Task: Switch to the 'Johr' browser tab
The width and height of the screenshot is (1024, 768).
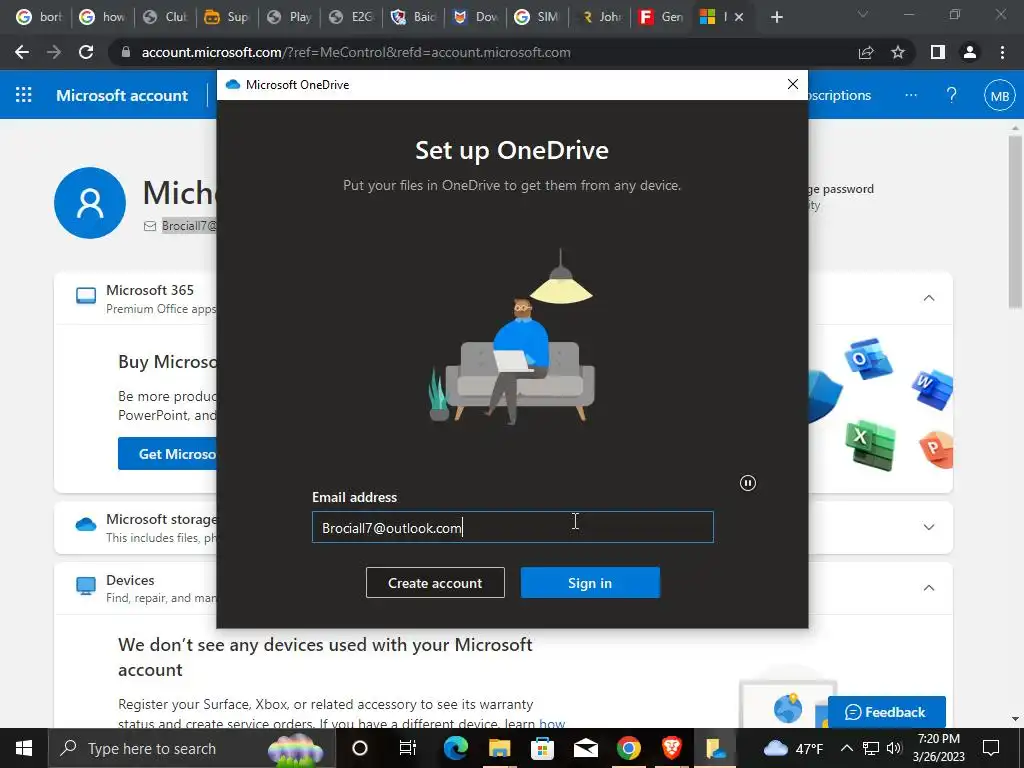Action: point(600,18)
